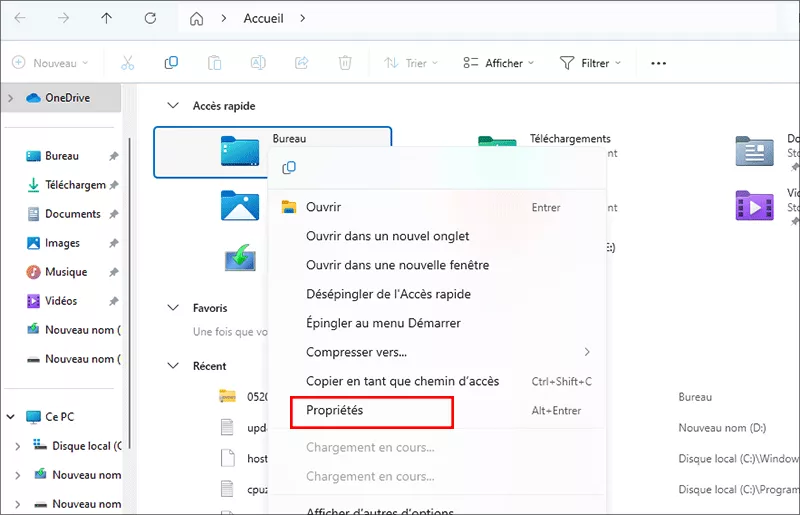The image size is (800, 515).
Task: Refresh the current folder view
Action: (150, 18)
